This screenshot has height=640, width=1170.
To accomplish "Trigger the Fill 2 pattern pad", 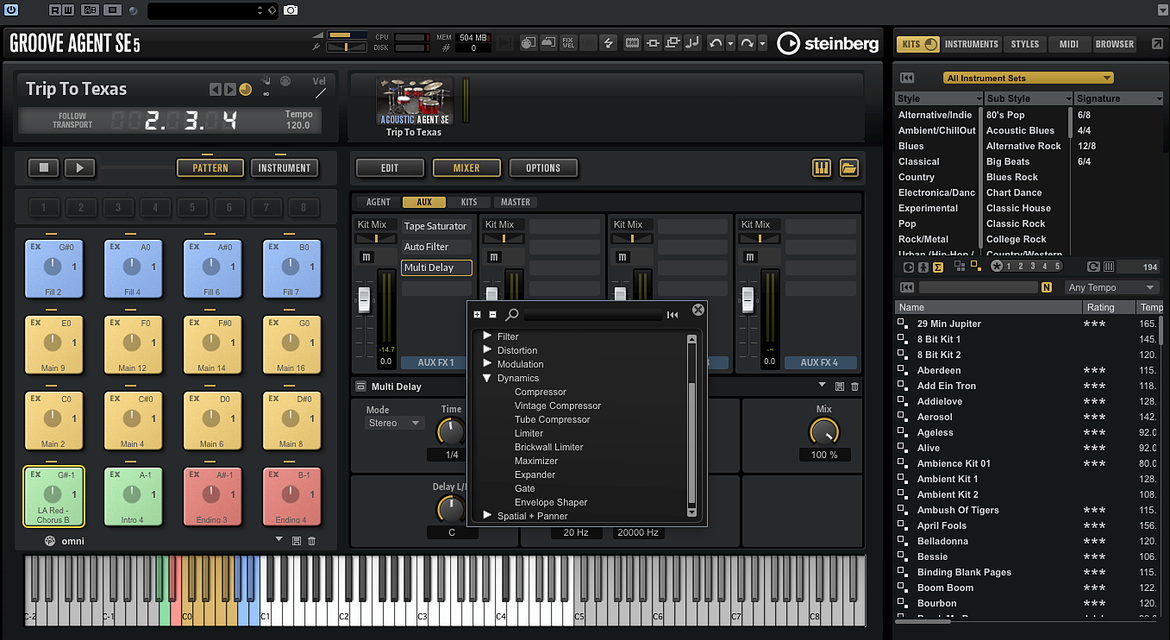I will point(54,269).
